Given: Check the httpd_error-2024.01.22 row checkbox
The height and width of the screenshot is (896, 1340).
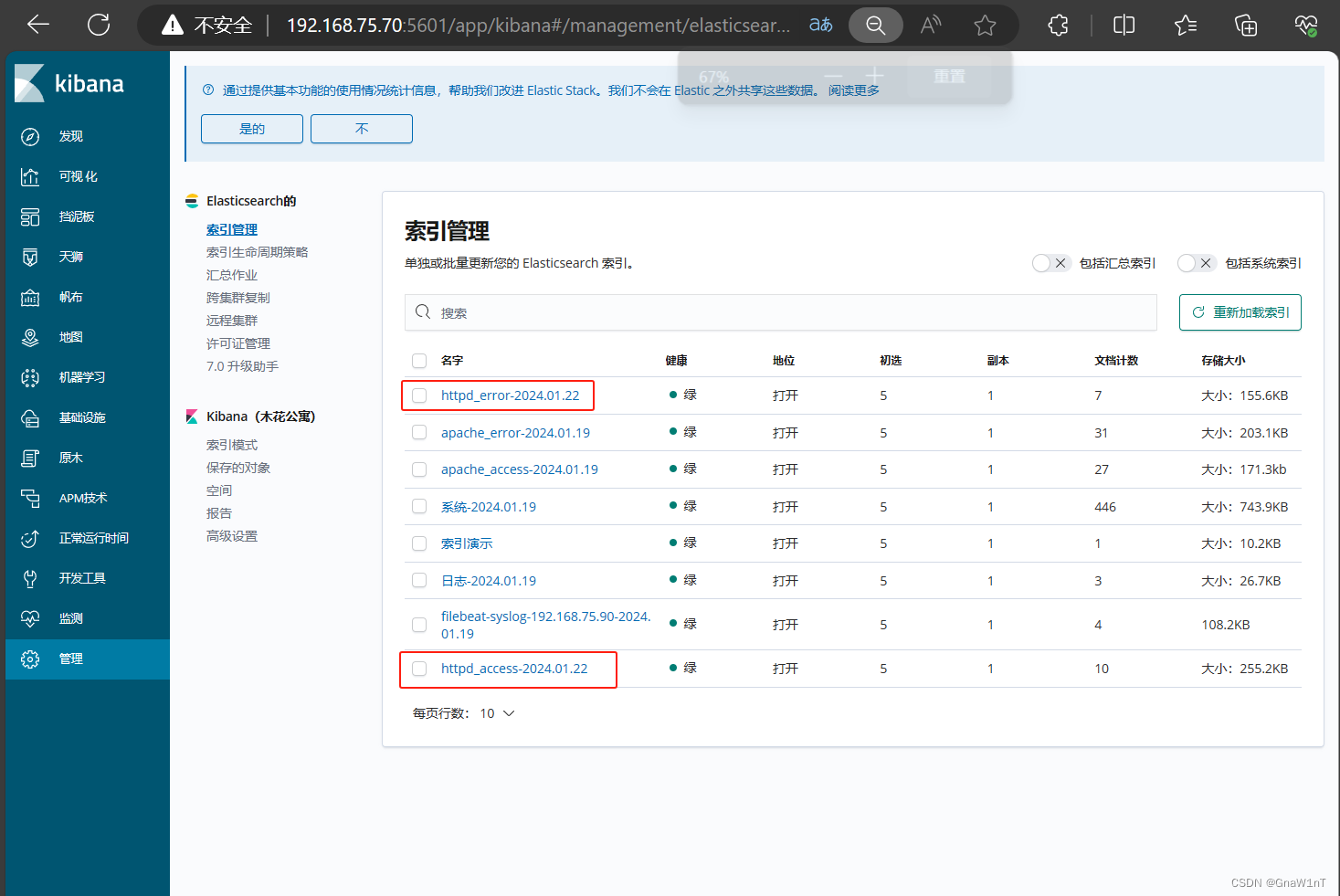Looking at the screenshot, I should pyautogui.click(x=419, y=395).
